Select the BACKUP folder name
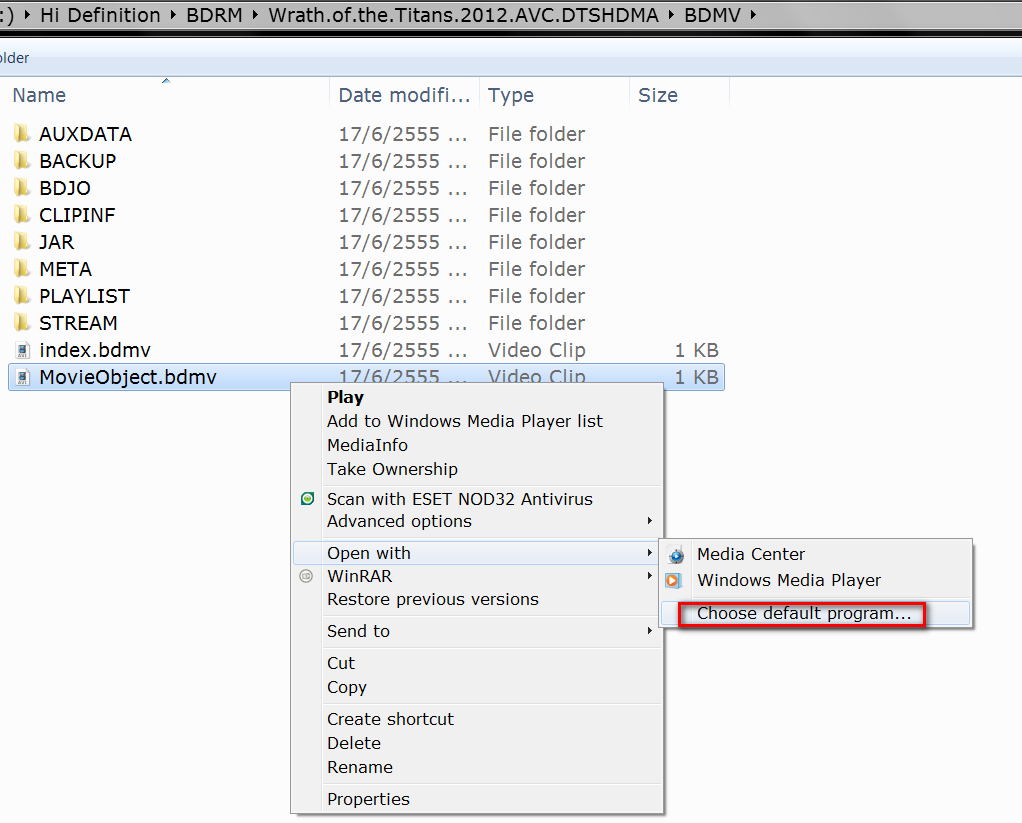 coord(78,161)
